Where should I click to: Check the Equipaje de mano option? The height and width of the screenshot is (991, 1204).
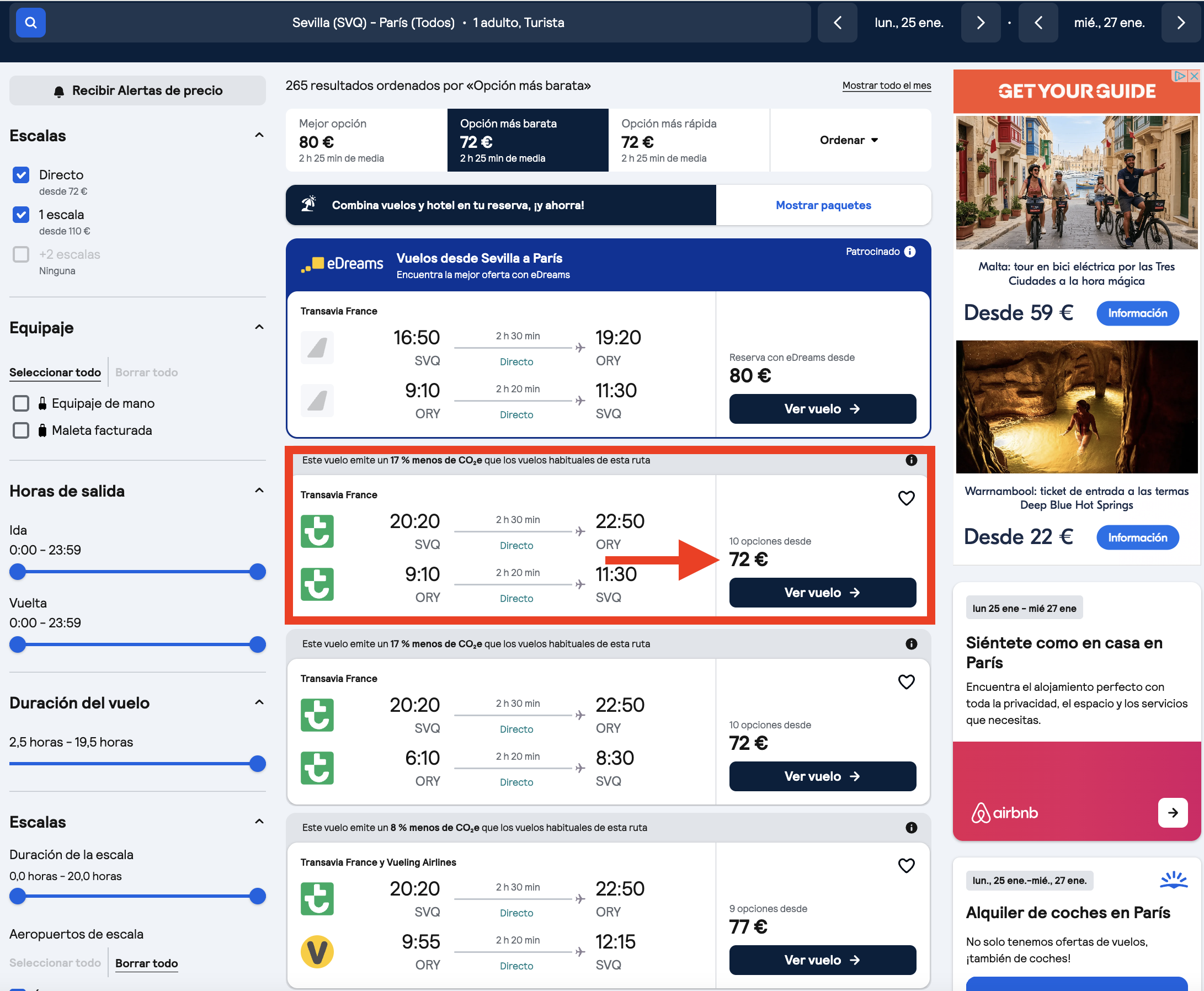[21, 403]
